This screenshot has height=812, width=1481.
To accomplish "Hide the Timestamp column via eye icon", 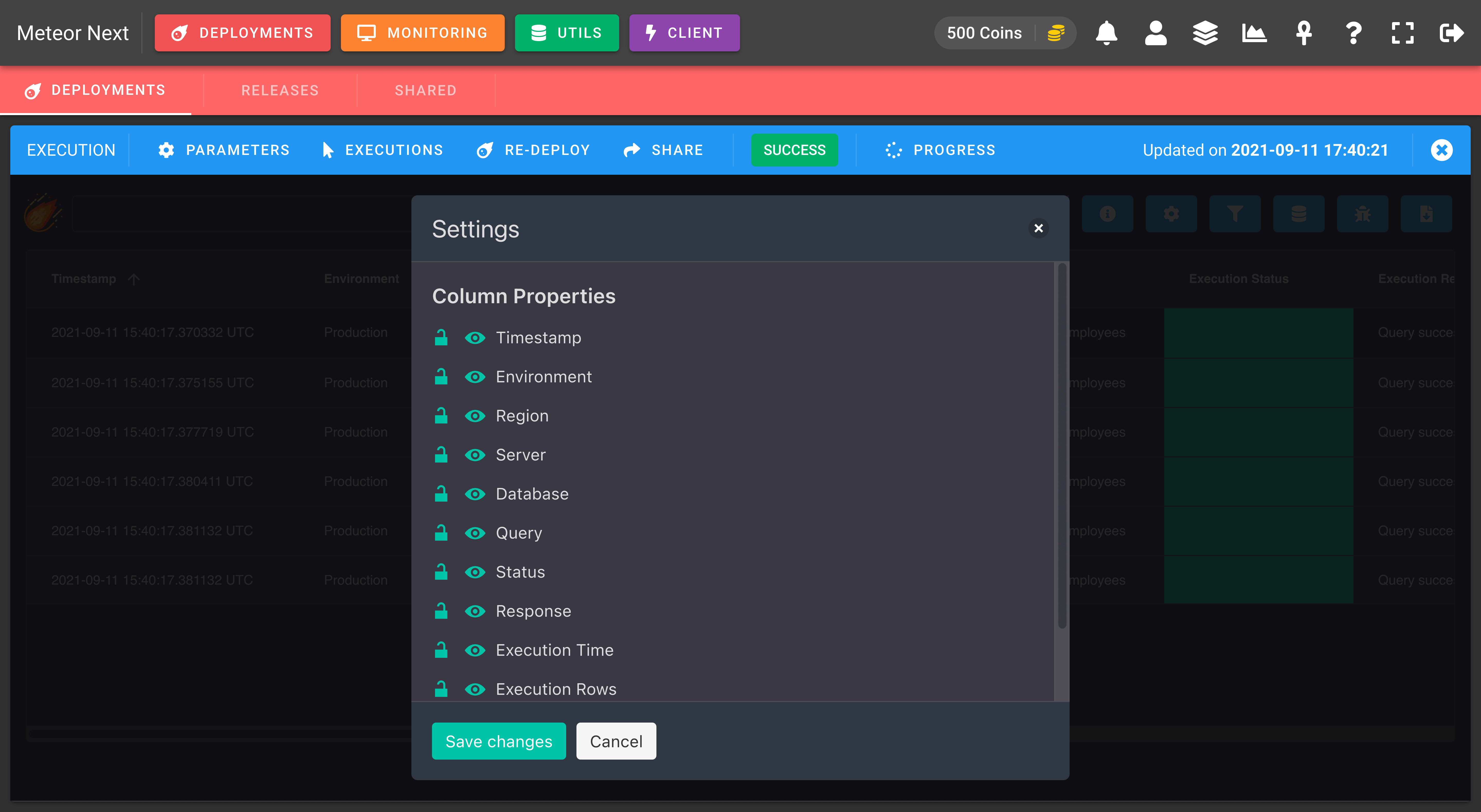I will tap(475, 338).
